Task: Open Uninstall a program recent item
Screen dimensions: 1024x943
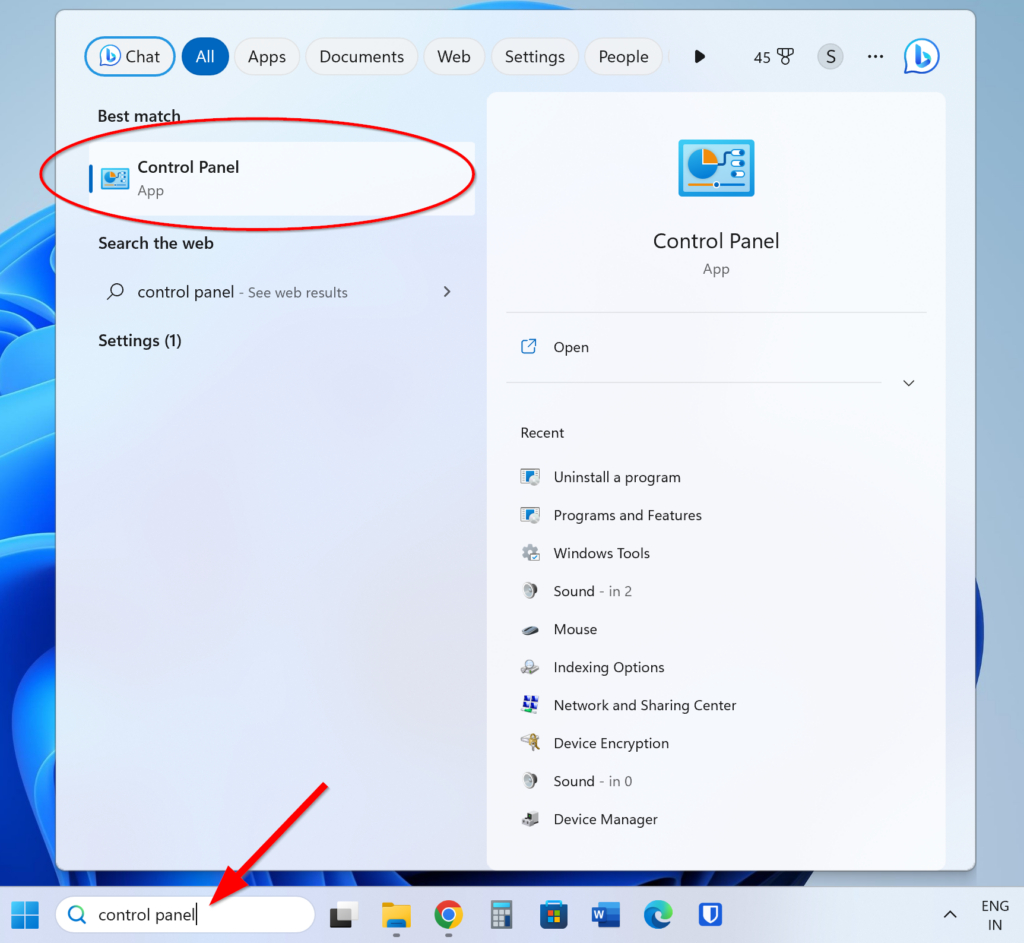Action: pos(716,477)
